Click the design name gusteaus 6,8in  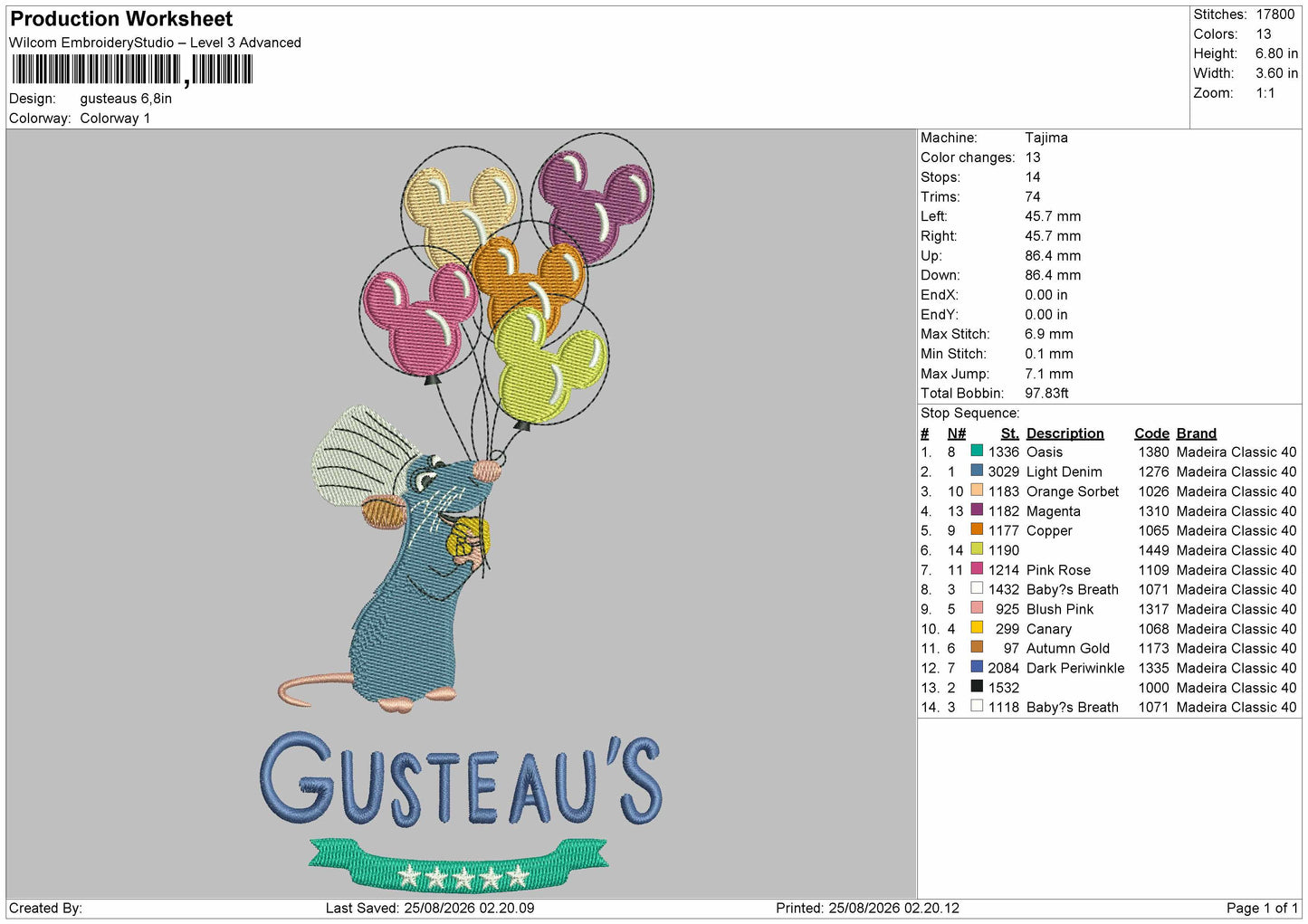point(126,99)
